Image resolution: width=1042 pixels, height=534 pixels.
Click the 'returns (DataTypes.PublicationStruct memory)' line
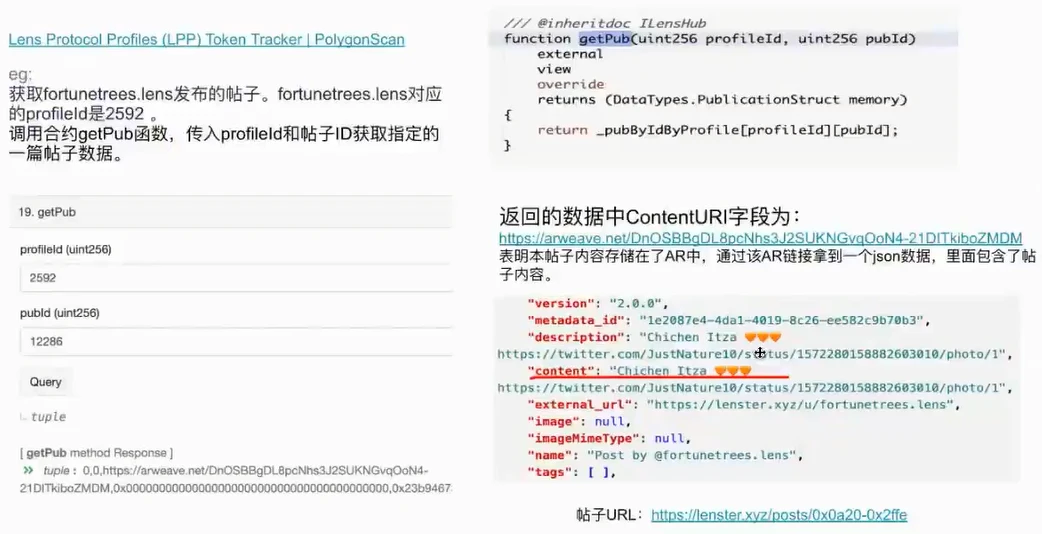(x=722, y=100)
